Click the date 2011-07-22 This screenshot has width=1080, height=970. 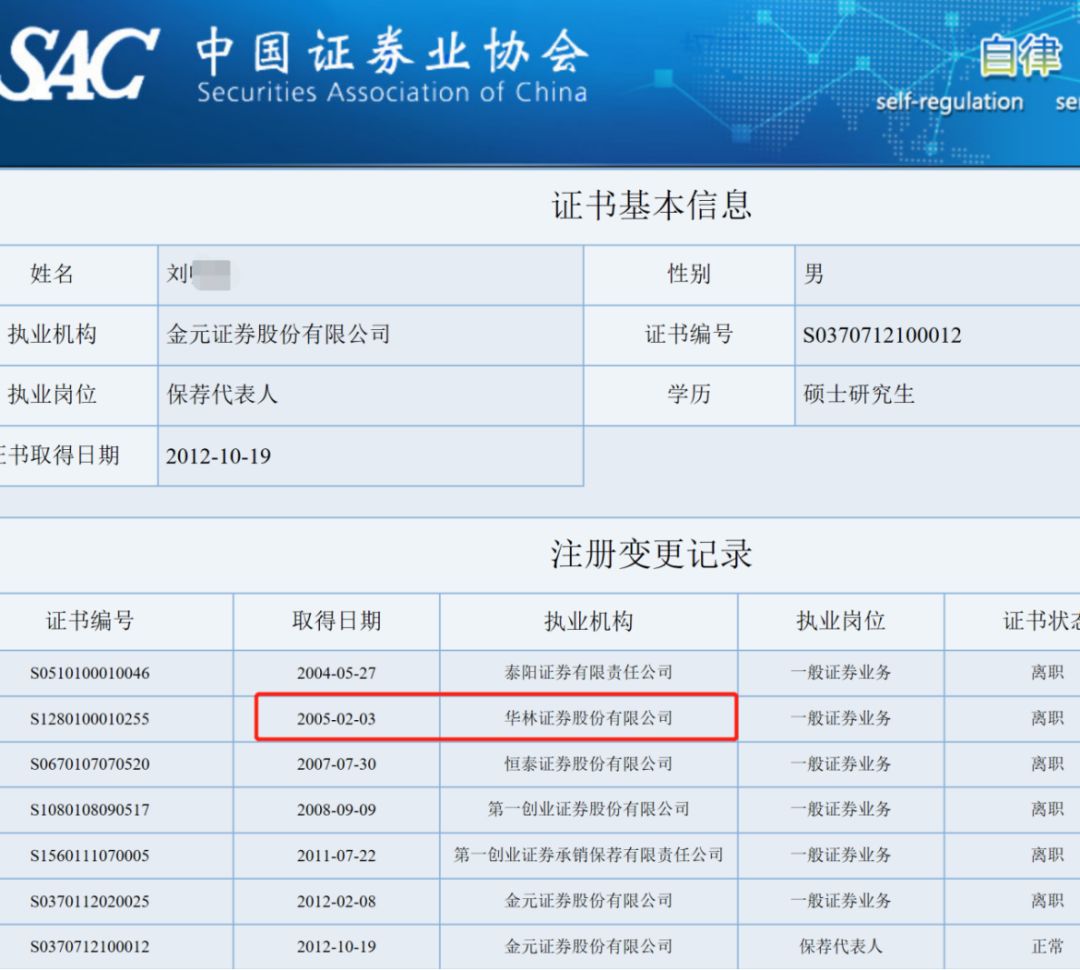point(336,856)
